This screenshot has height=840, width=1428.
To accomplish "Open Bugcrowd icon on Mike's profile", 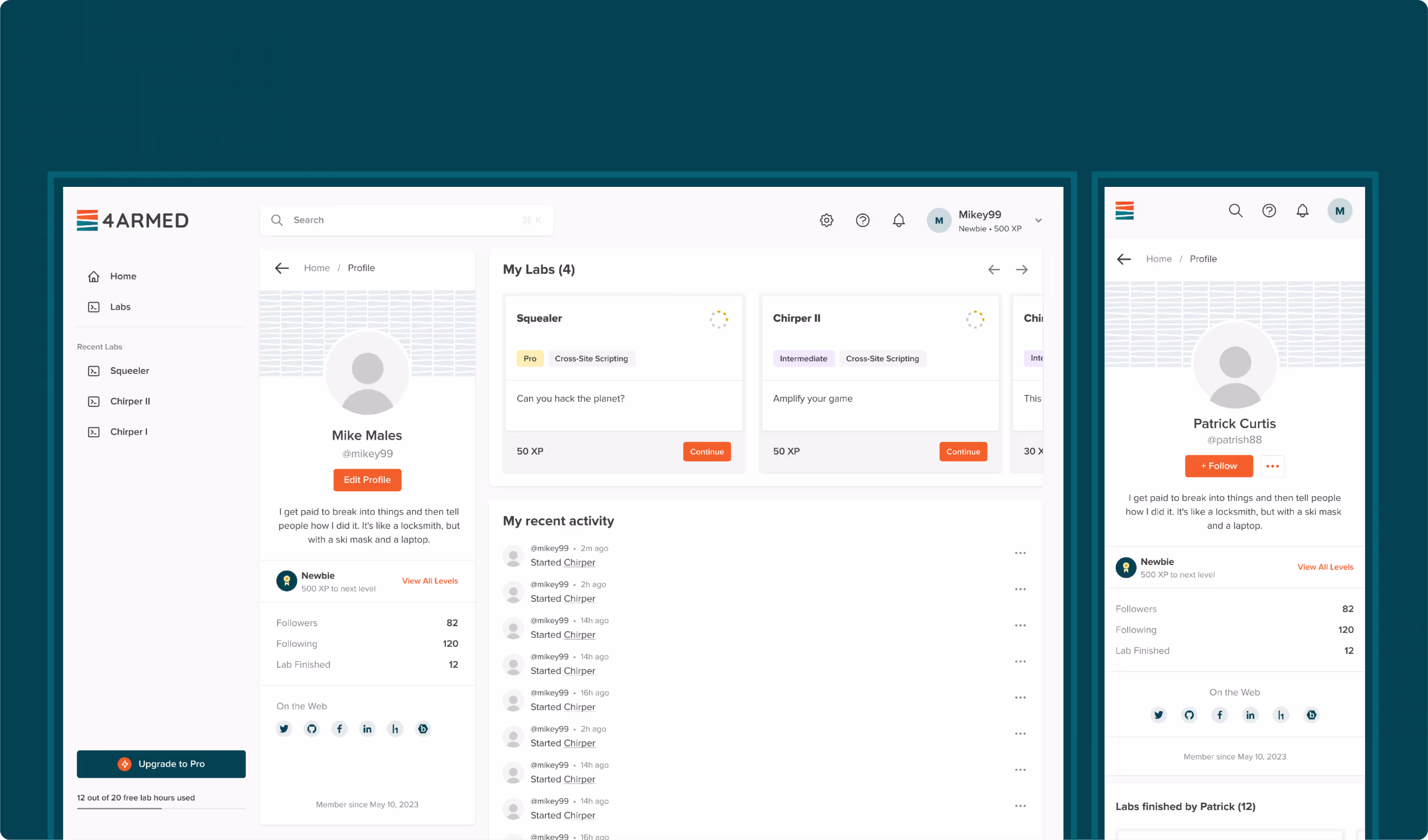I will [423, 729].
